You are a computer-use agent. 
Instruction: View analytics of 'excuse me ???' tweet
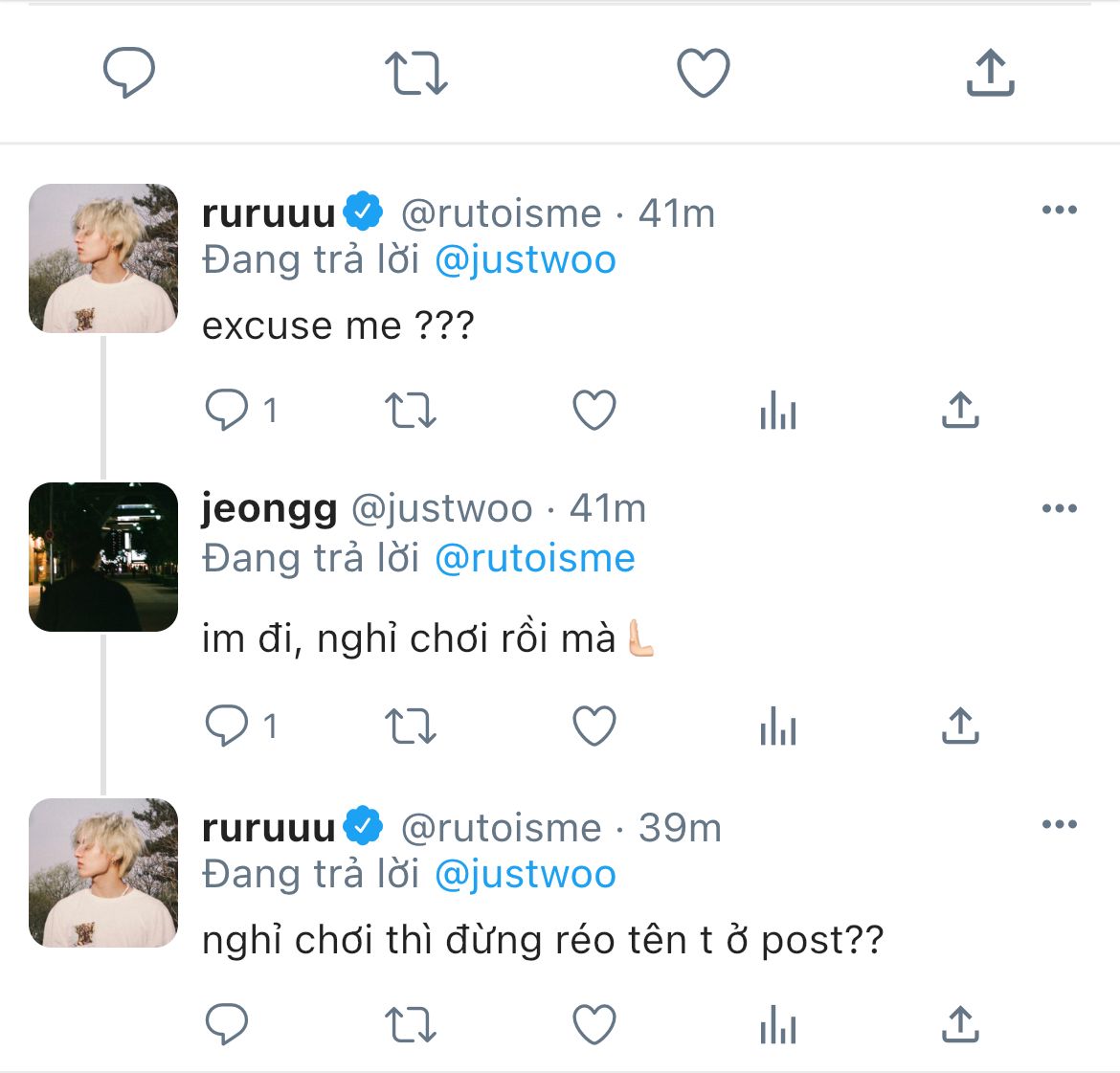778,410
